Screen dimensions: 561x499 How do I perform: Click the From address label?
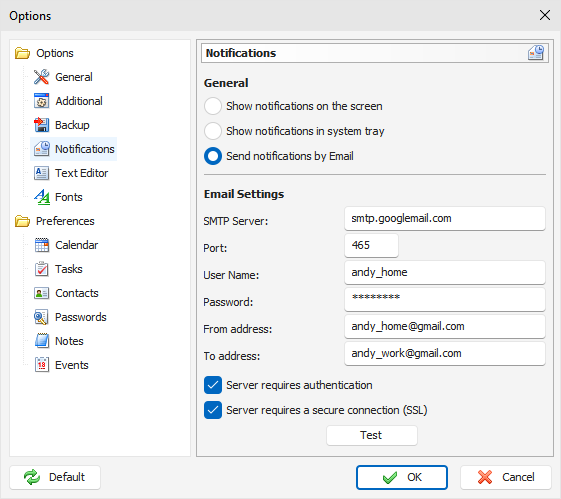tap(238, 329)
